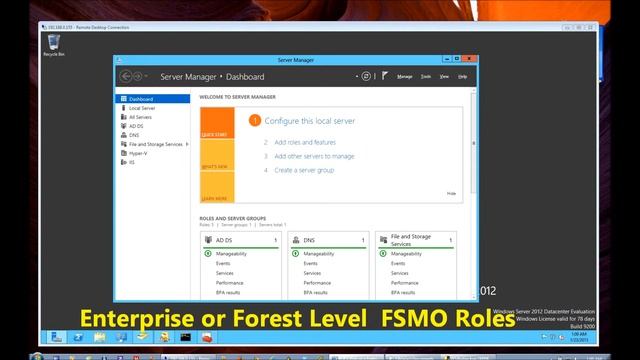Click the green Manageability icon in AD DS tile
Screen dimensions: 640x360
pos(208,253)
